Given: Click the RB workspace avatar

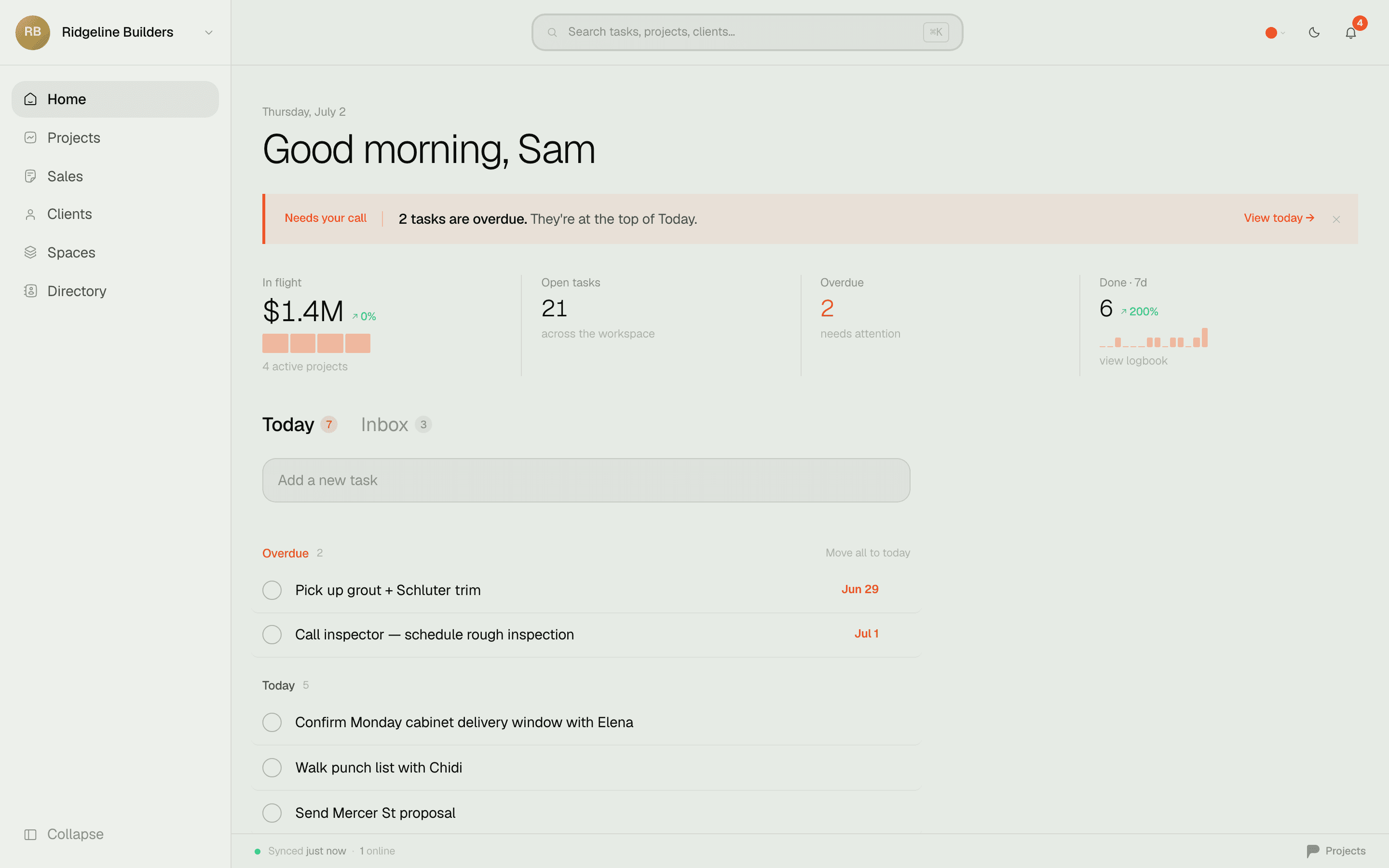Looking at the screenshot, I should coord(33,32).
